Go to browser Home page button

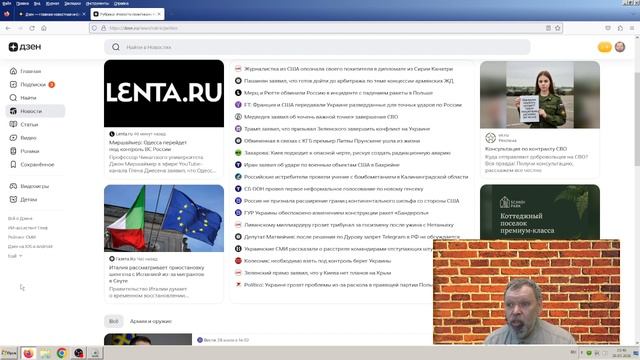point(44,28)
